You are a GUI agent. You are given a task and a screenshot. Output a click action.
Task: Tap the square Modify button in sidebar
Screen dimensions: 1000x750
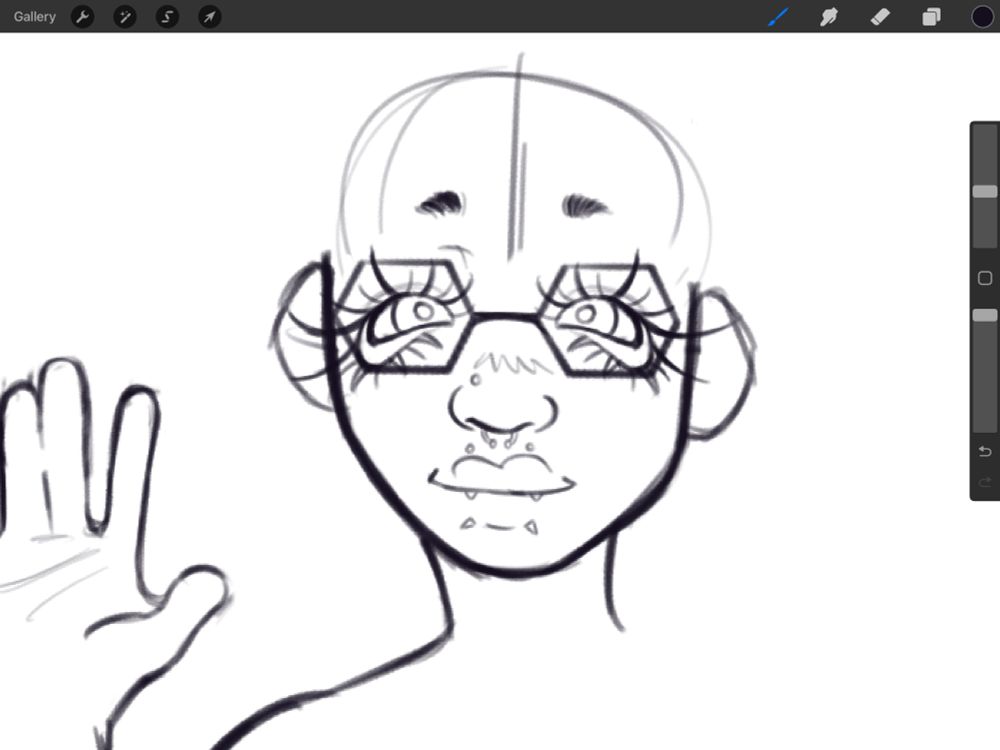click(x=985, y=278)
